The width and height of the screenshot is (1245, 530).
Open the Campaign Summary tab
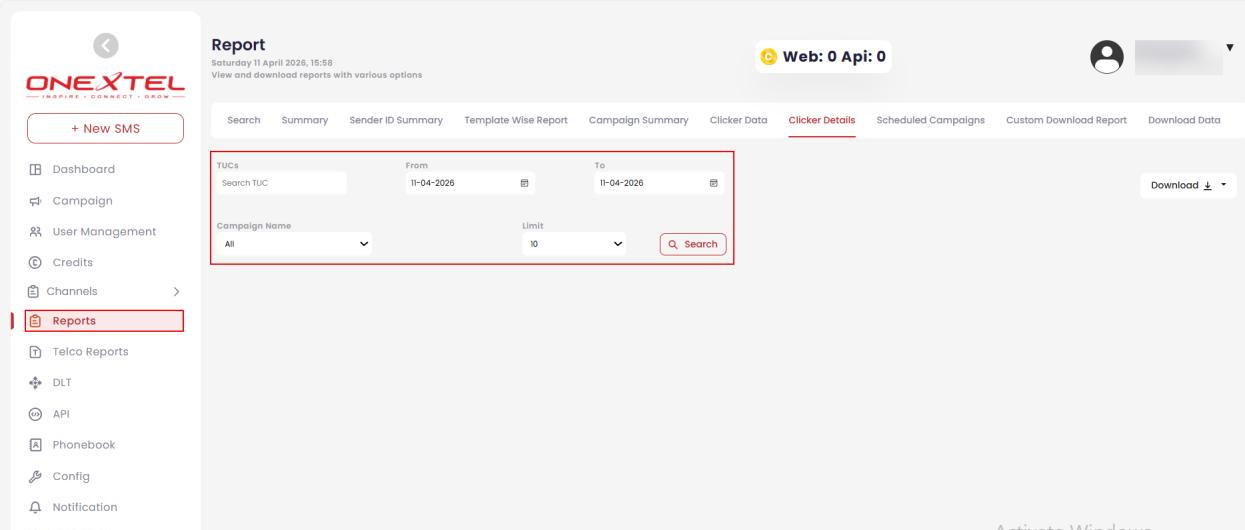coord(639,120)
